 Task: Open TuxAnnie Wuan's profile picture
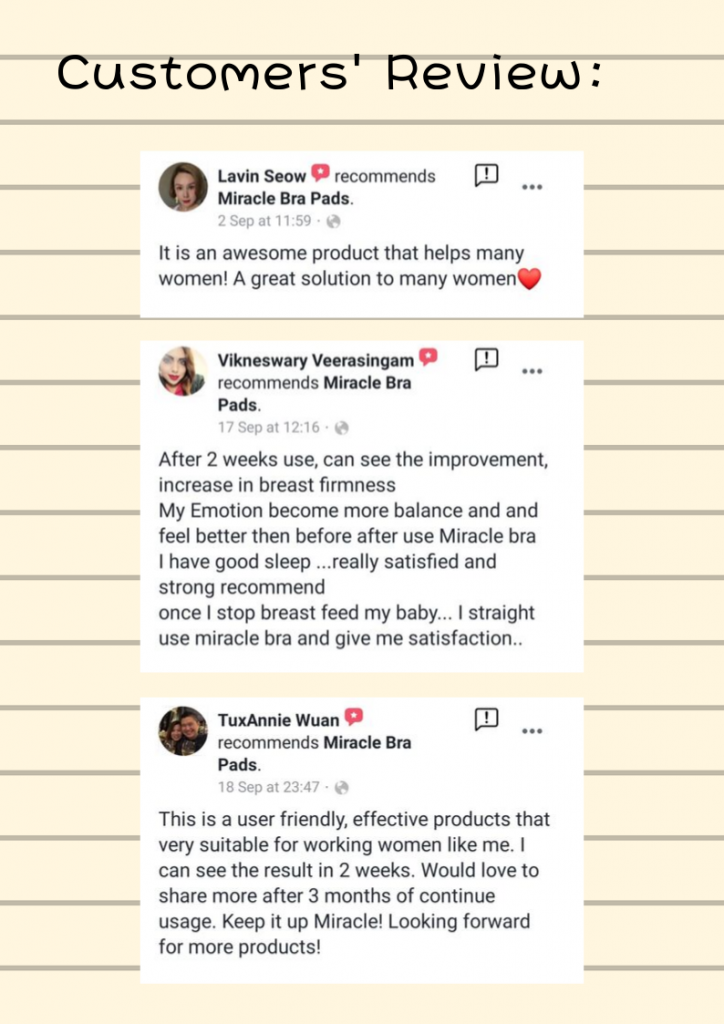pyautogui.click(x=183, y=731)
